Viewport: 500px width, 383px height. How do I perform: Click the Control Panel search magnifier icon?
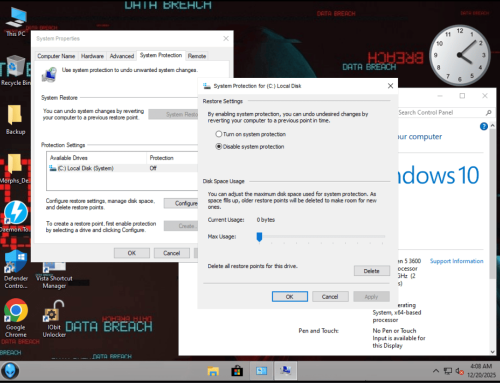point(488,113)
